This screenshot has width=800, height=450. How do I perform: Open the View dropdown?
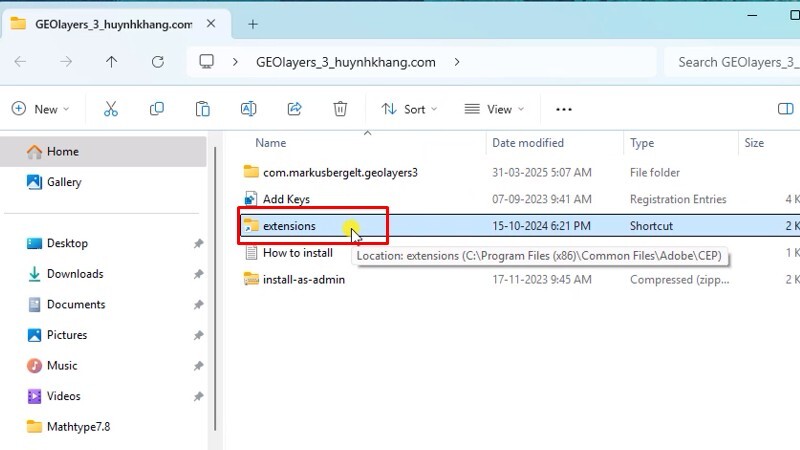coord(494,109)
